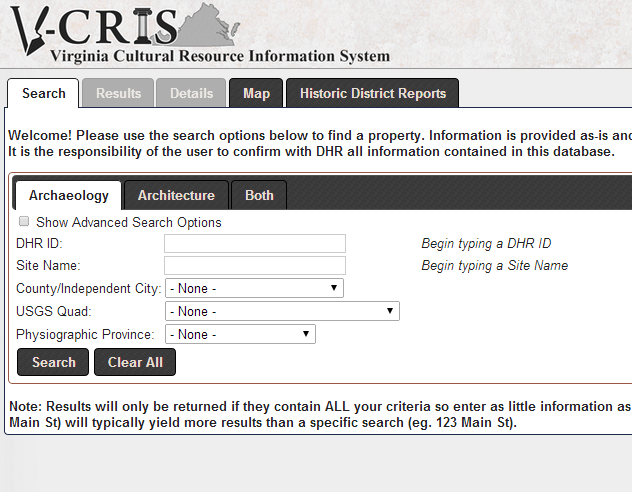Click the 'DHR ID:' label

39,243
